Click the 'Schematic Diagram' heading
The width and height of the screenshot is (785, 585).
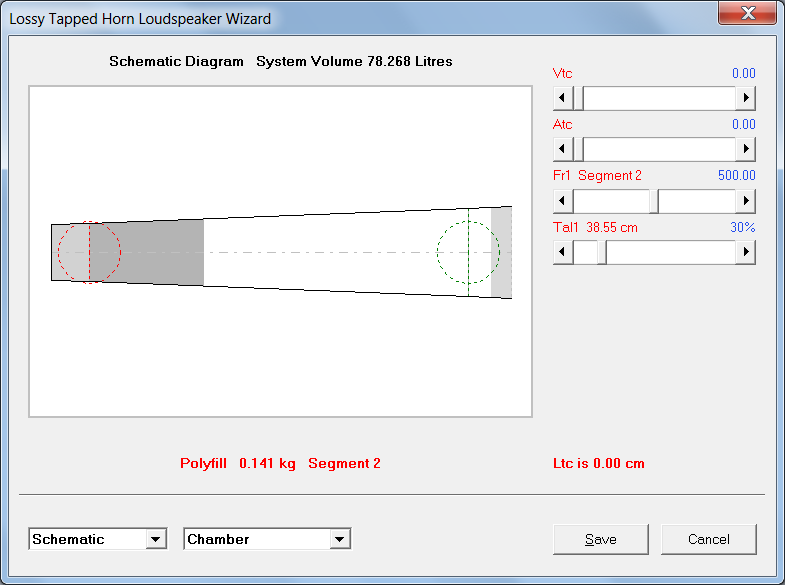click(176, 62)
